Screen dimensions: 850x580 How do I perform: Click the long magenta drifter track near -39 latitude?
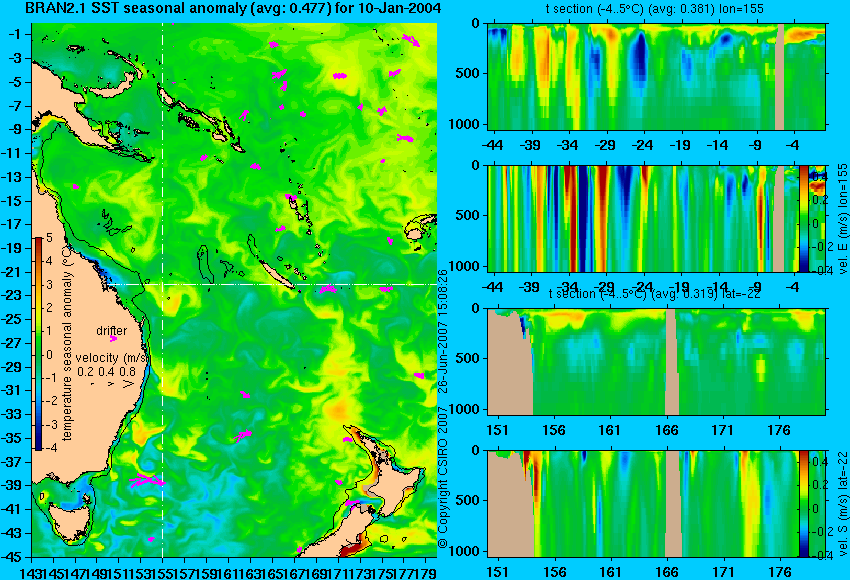click(147, 480)
